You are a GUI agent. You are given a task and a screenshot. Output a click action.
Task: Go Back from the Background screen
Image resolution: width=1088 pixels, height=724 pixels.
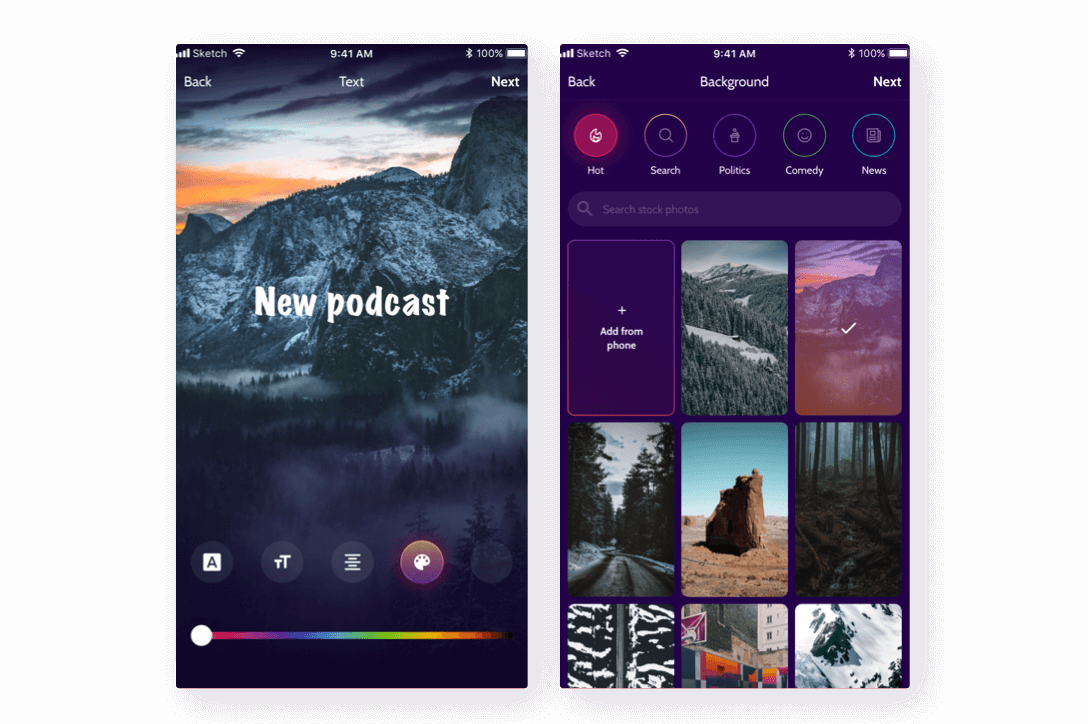581,81
